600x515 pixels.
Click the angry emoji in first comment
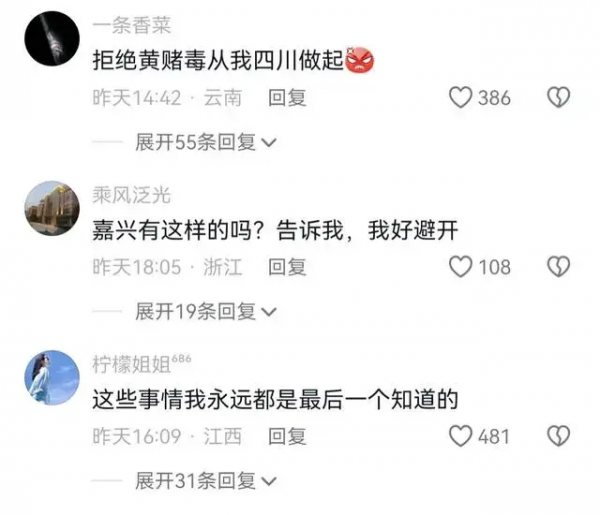360,60
